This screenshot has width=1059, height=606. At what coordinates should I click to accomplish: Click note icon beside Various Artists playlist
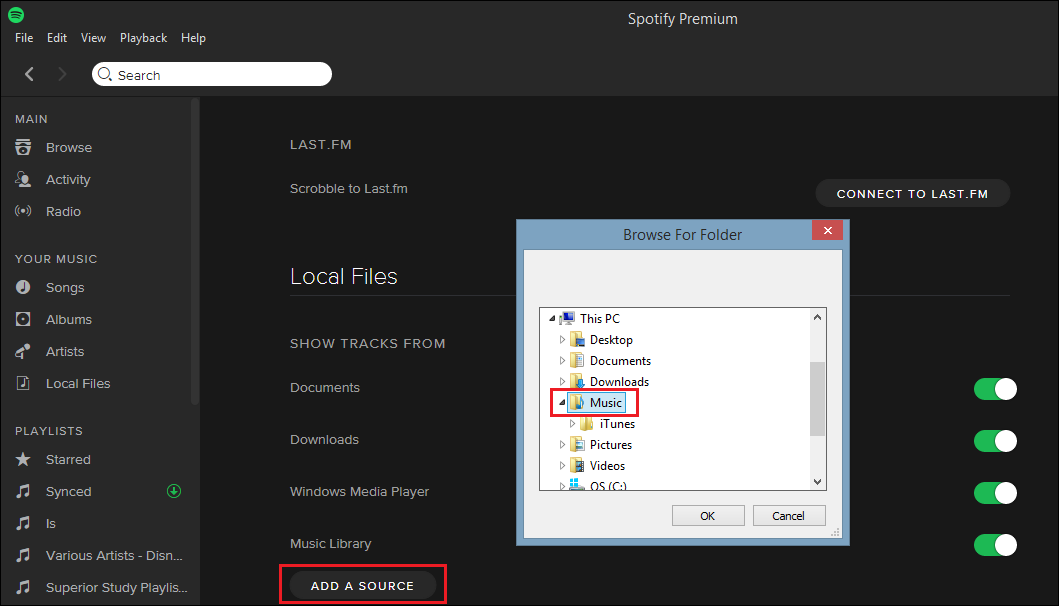[x=23, y=555]
